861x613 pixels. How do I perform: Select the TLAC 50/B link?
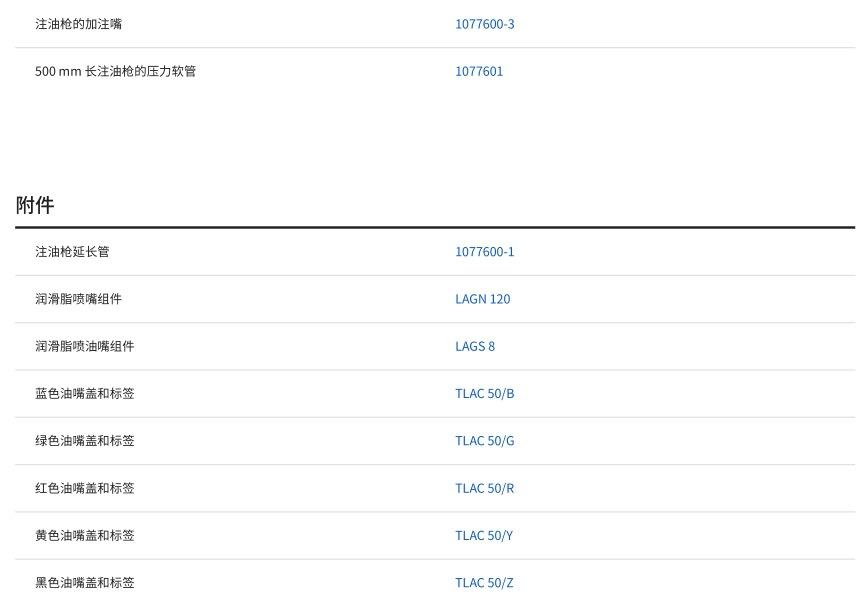tap(484, 394)
